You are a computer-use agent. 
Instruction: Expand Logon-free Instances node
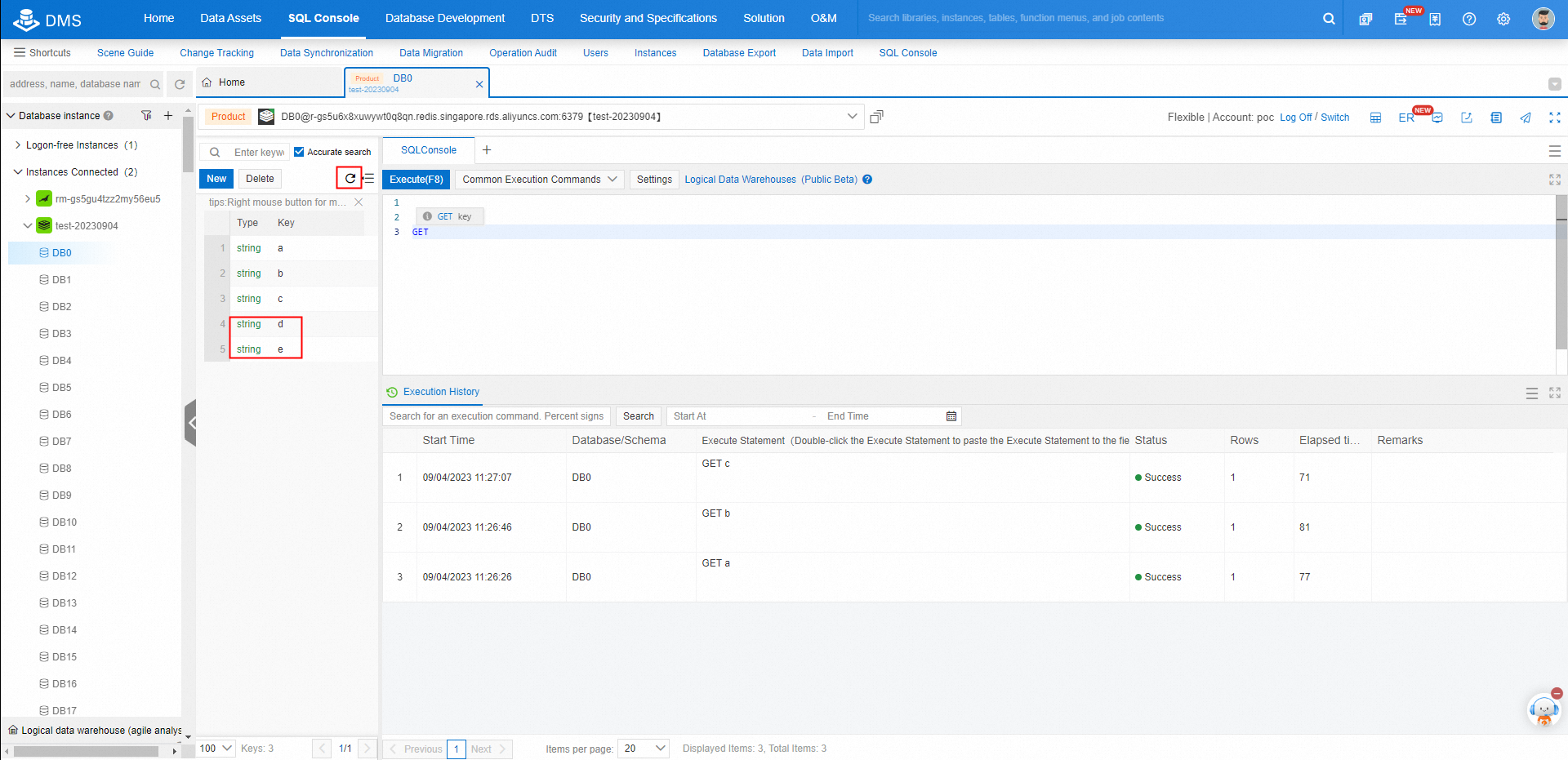pyautogui.click(x=18, y=145)
